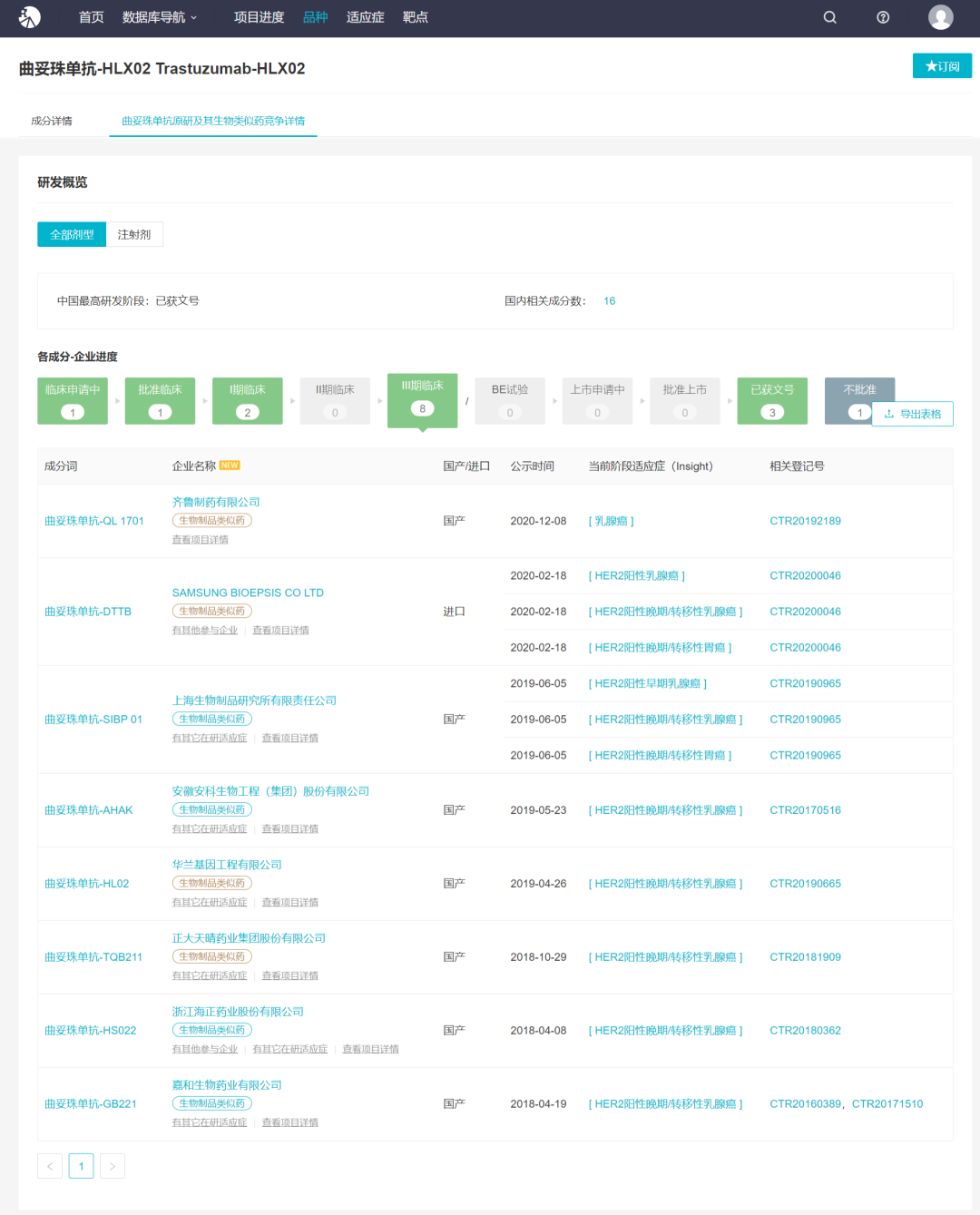Select the 临床申请中 stage box
The height and width of the screenshot is (1215, 980).
pos(73,401)
